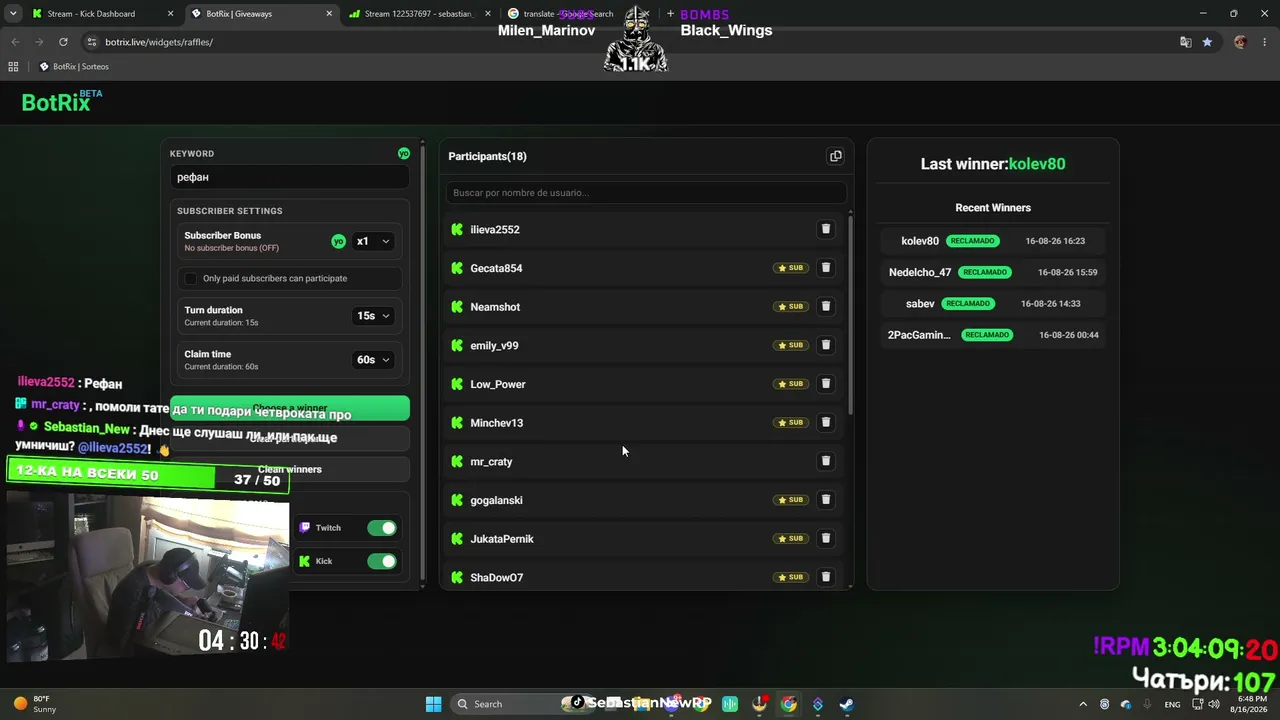Open the browser apps grid icon
The image size is (1280, 720).
13,67
